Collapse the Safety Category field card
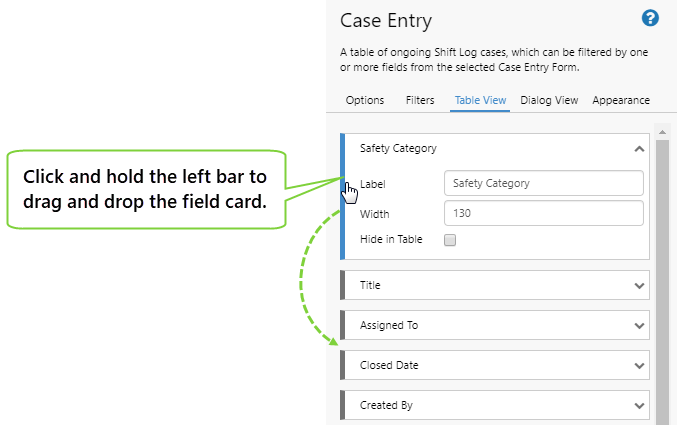The image size is (677, 425). click(x=639, y=149)
